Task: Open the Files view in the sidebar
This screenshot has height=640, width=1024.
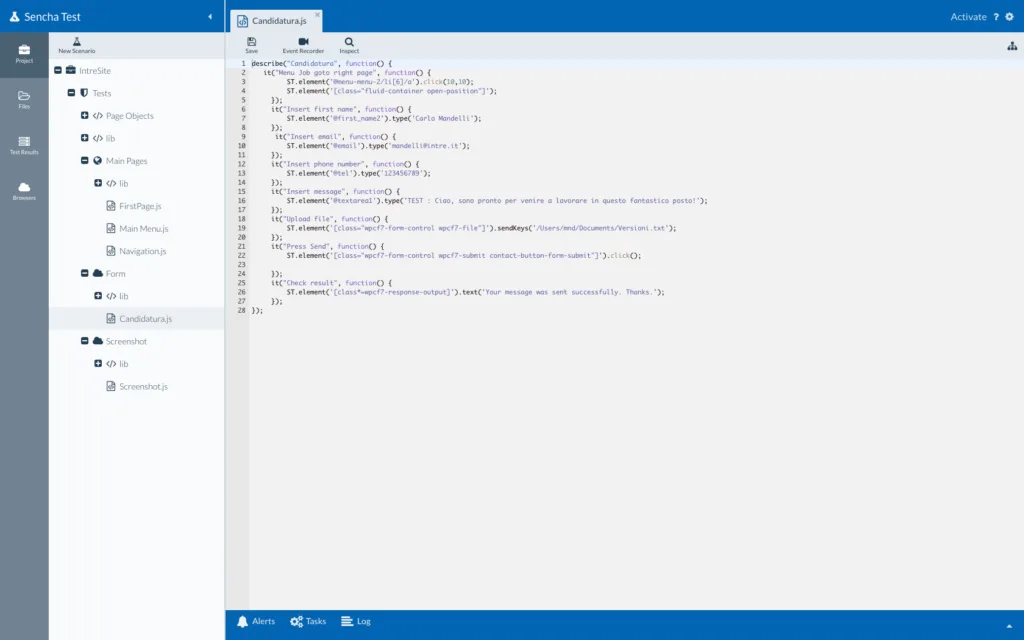Action: click(24, 100)
